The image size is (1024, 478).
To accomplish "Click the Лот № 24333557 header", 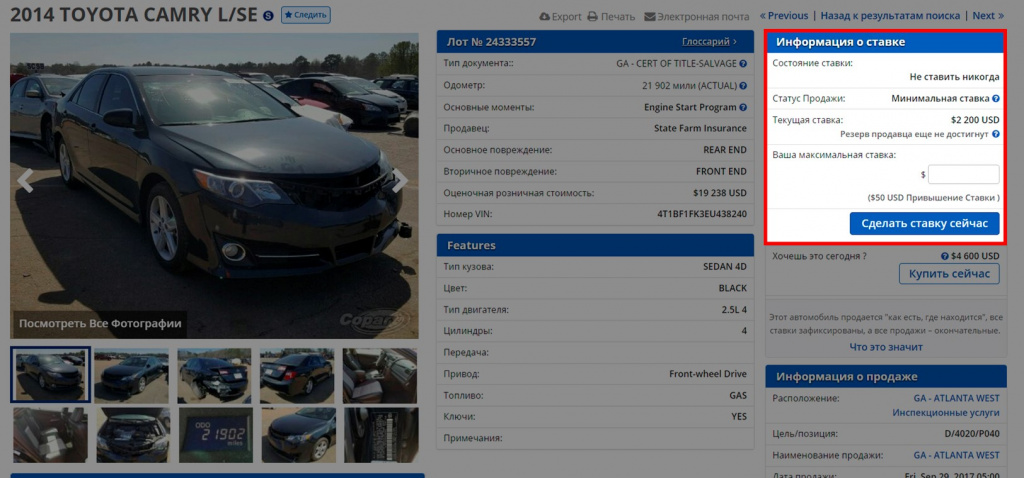I will click(491, 42).
